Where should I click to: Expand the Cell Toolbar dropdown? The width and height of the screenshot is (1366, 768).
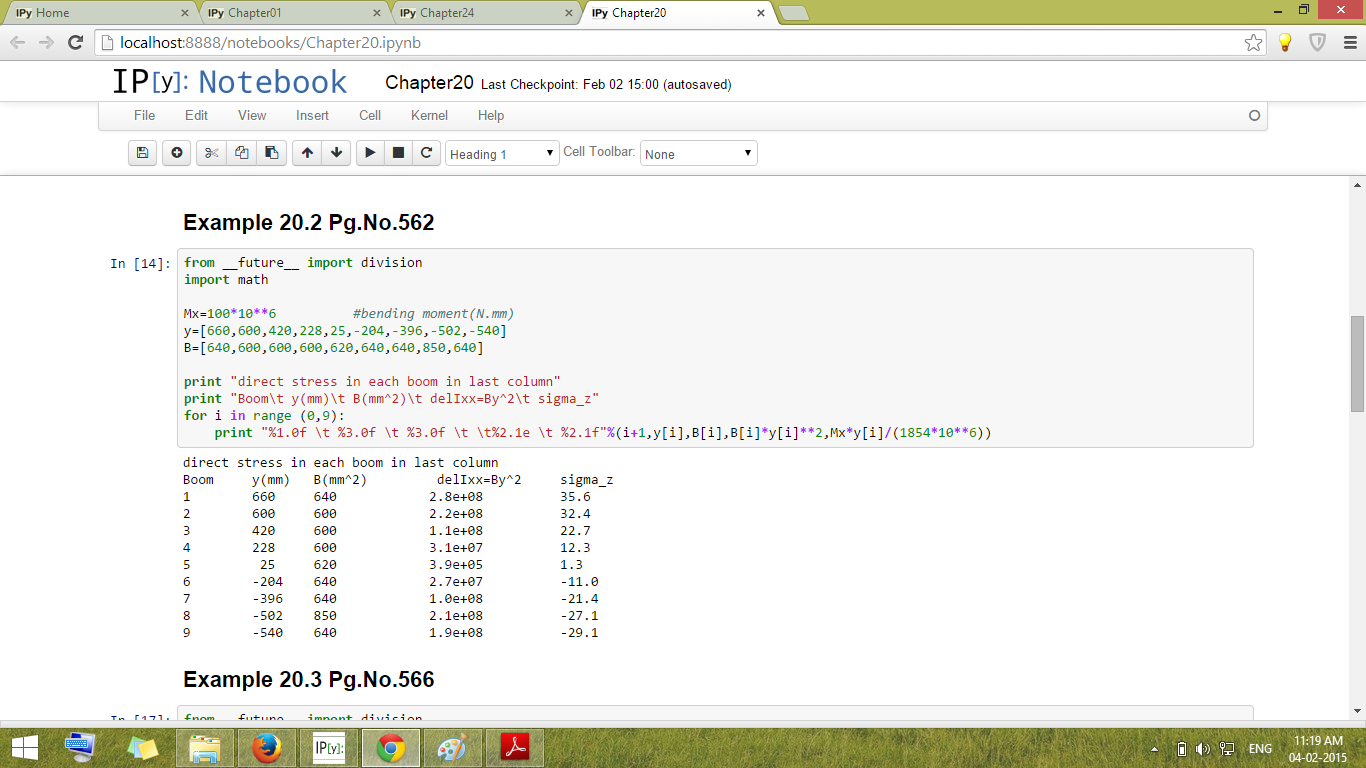[x=698, y=154]
